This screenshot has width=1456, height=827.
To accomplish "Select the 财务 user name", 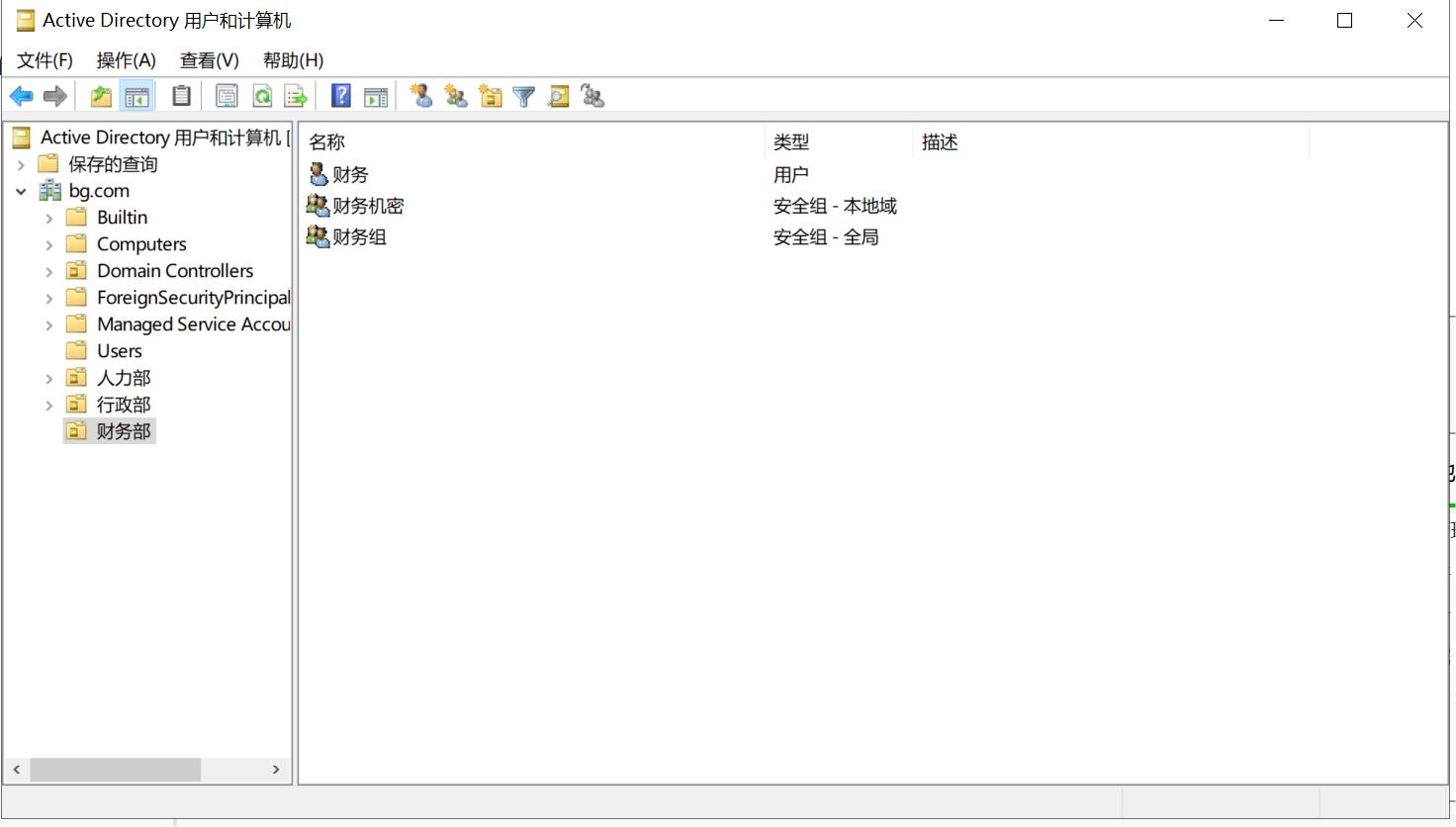I will 350,175.
